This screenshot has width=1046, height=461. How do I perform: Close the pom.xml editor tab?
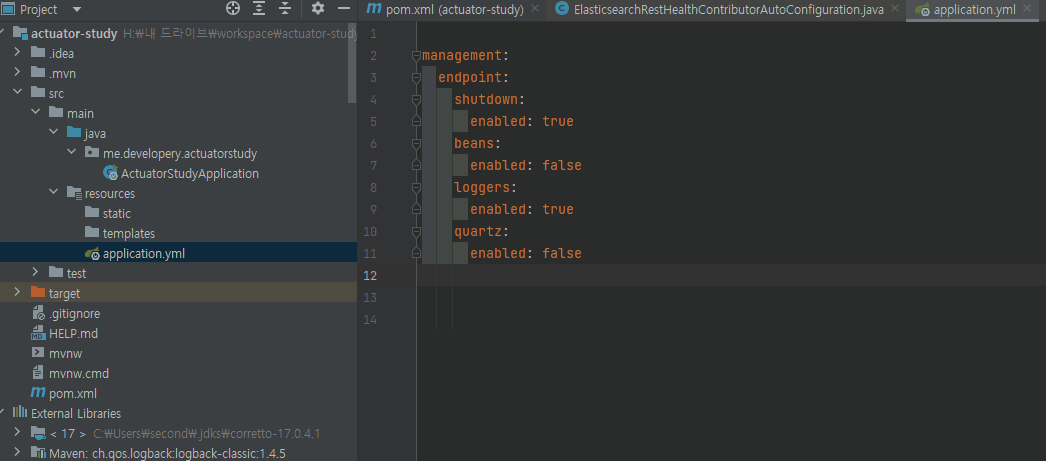(535, 9)
